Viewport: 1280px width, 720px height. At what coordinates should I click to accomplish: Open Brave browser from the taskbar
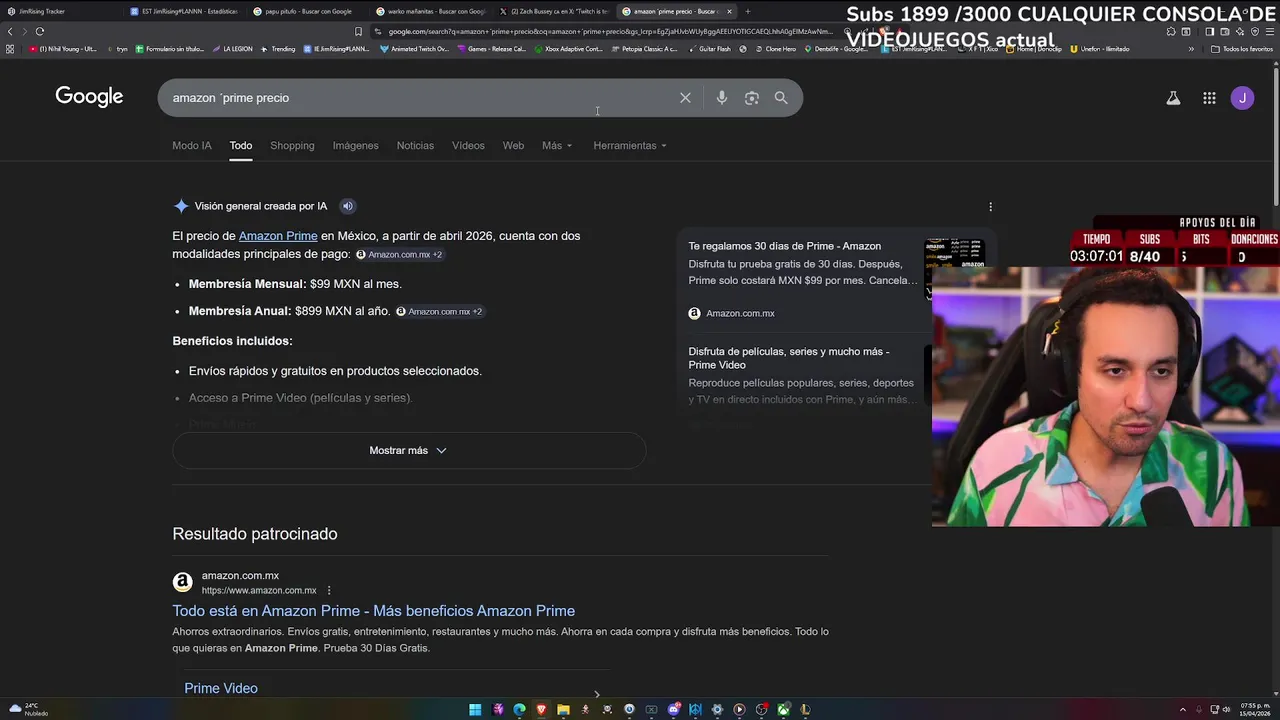tap(541, 710)
